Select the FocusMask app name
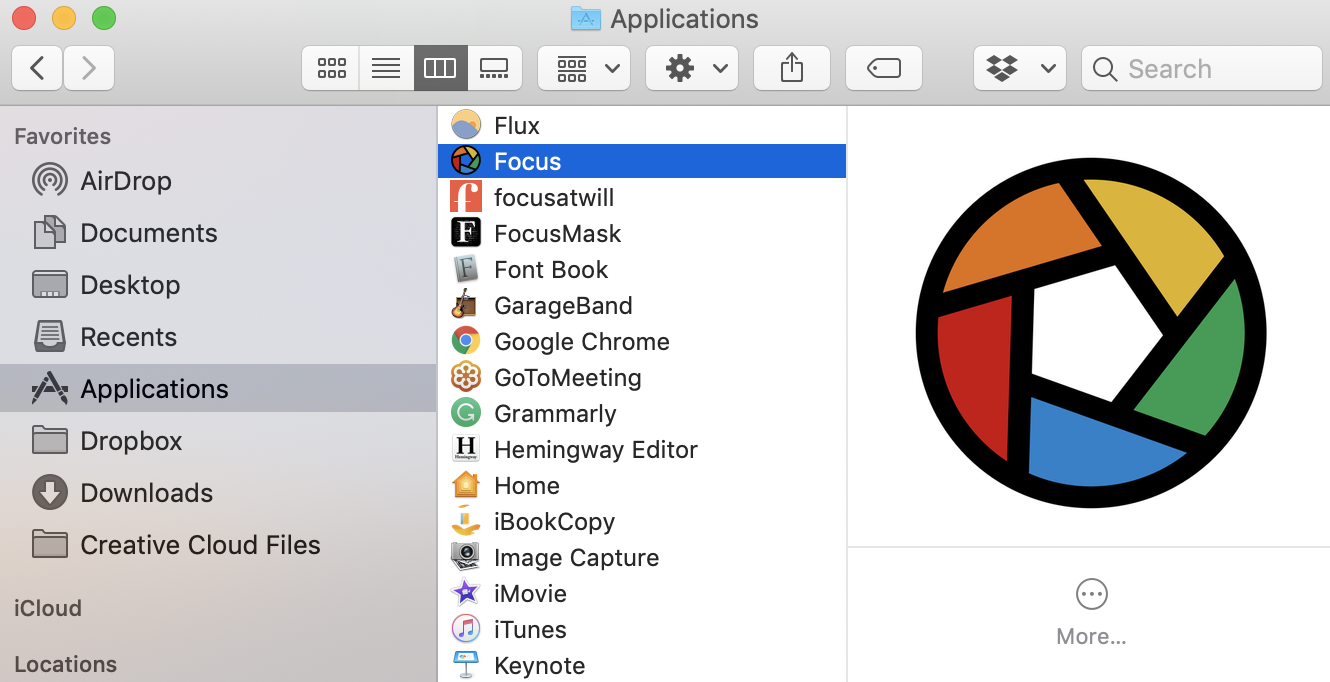This screenshot has height=682, width=1330. [x=558, y=233]
